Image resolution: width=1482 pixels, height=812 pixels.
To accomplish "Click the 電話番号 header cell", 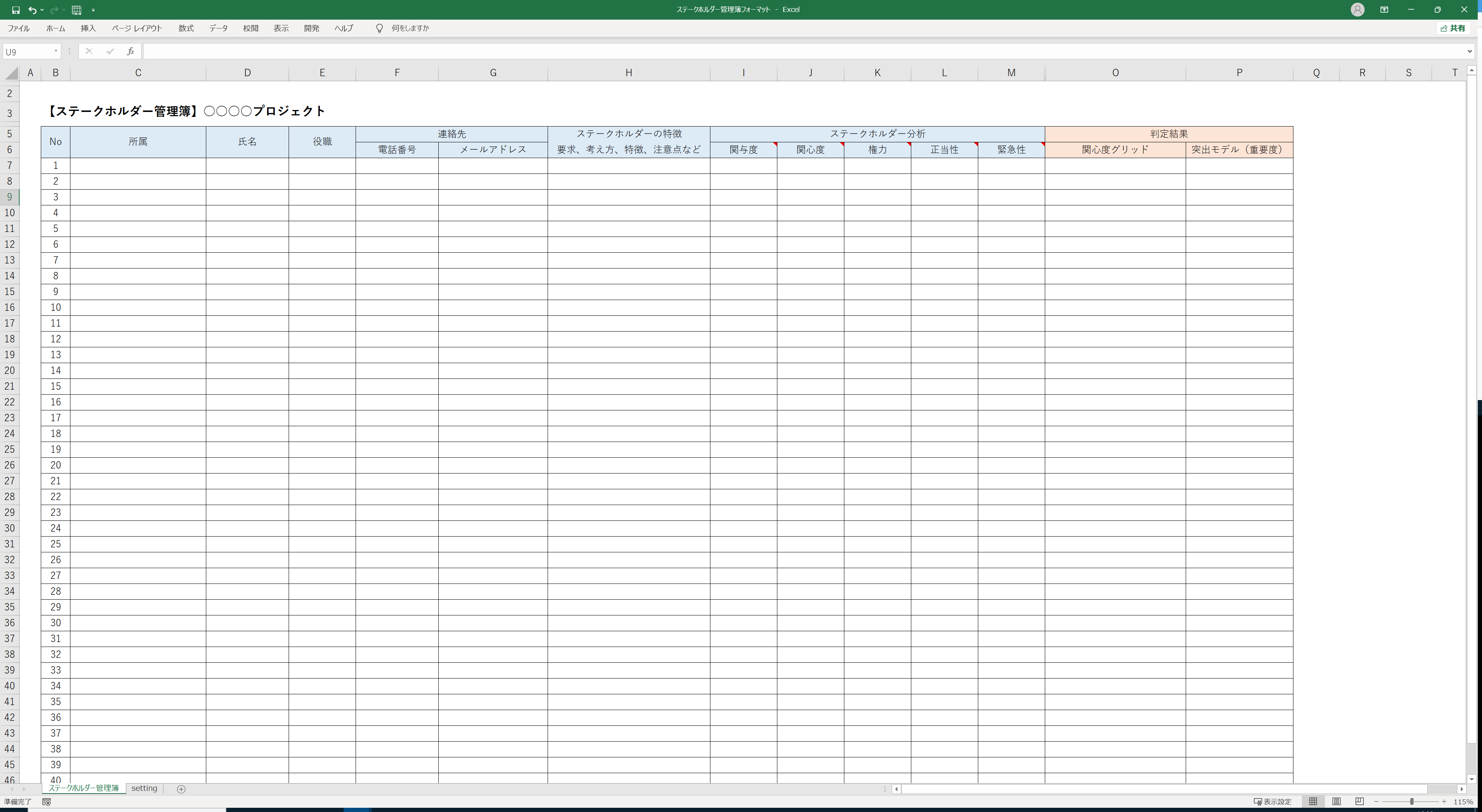I will tap(397, 150).
